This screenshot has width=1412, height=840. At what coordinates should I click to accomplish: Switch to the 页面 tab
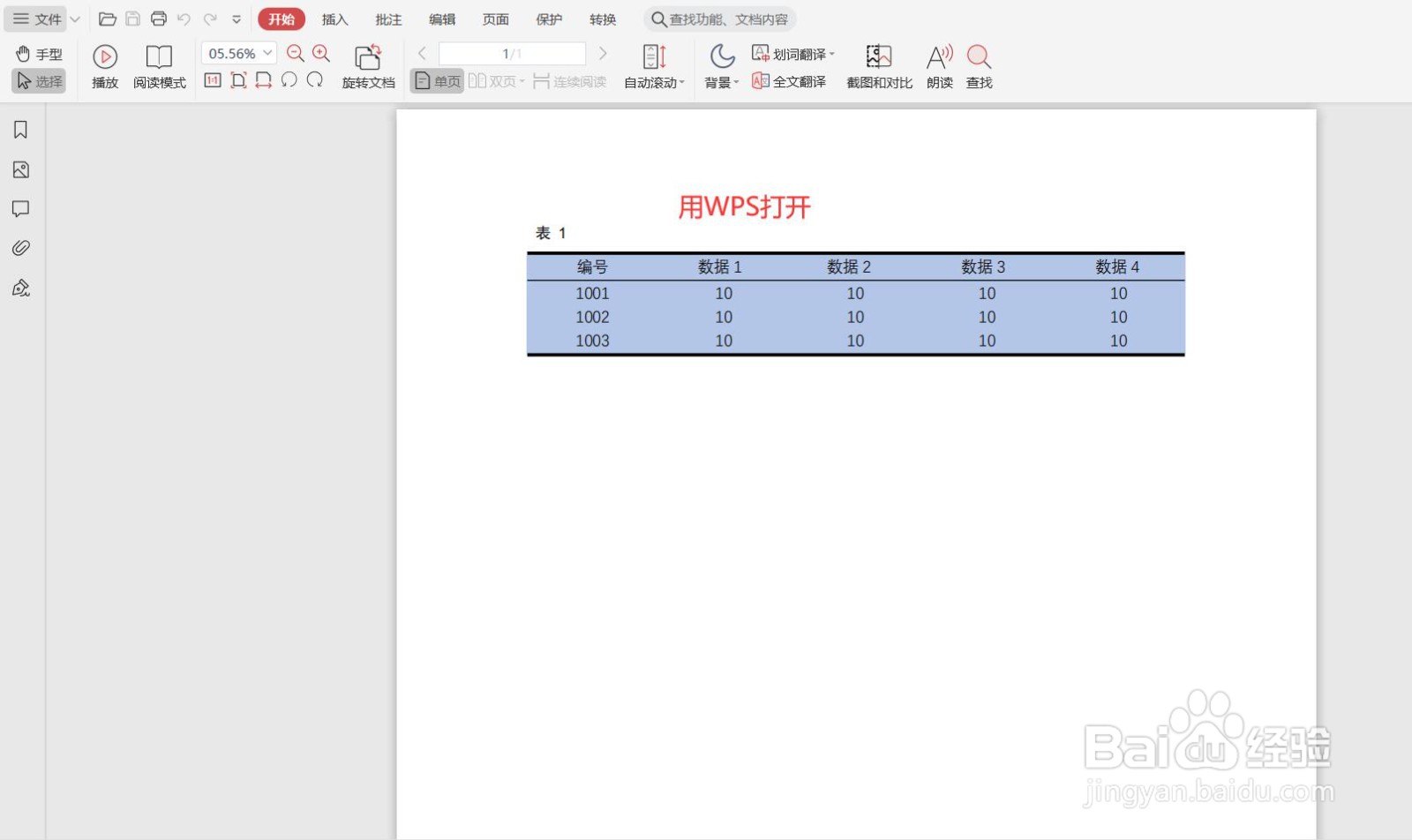click(495, 19)
